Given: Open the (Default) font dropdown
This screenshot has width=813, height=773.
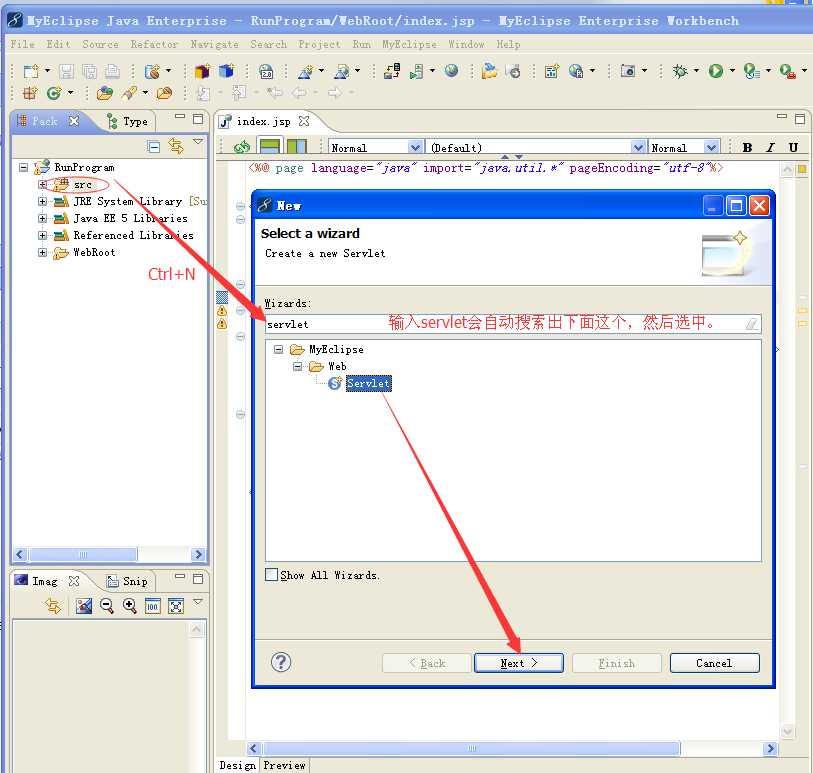Looking at the screenshot, I should [638, 148].
